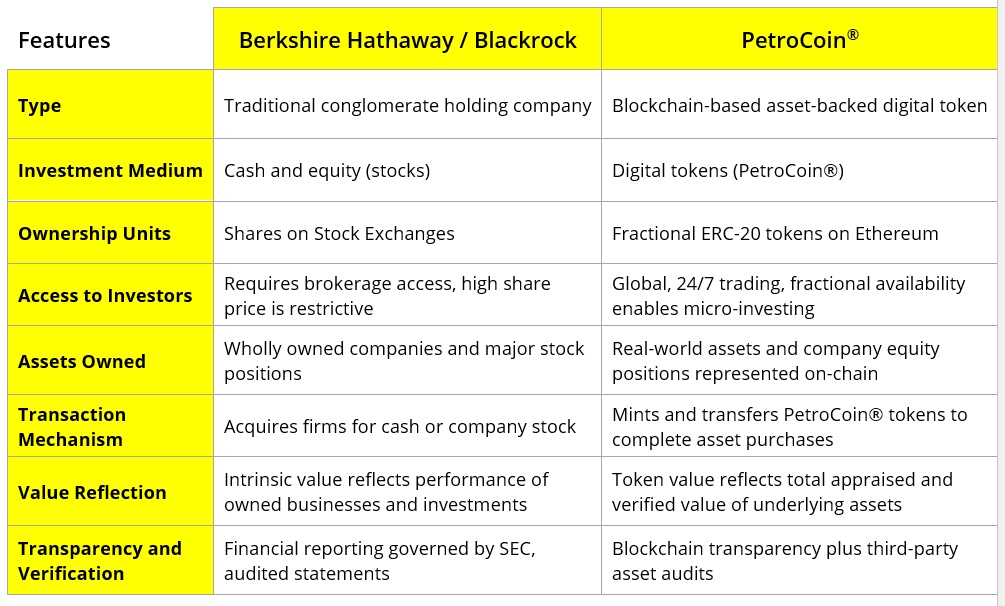Click the "Shares on Stock Exchanges" cell
The image size is (1005, 606).
tap(339, 234)
